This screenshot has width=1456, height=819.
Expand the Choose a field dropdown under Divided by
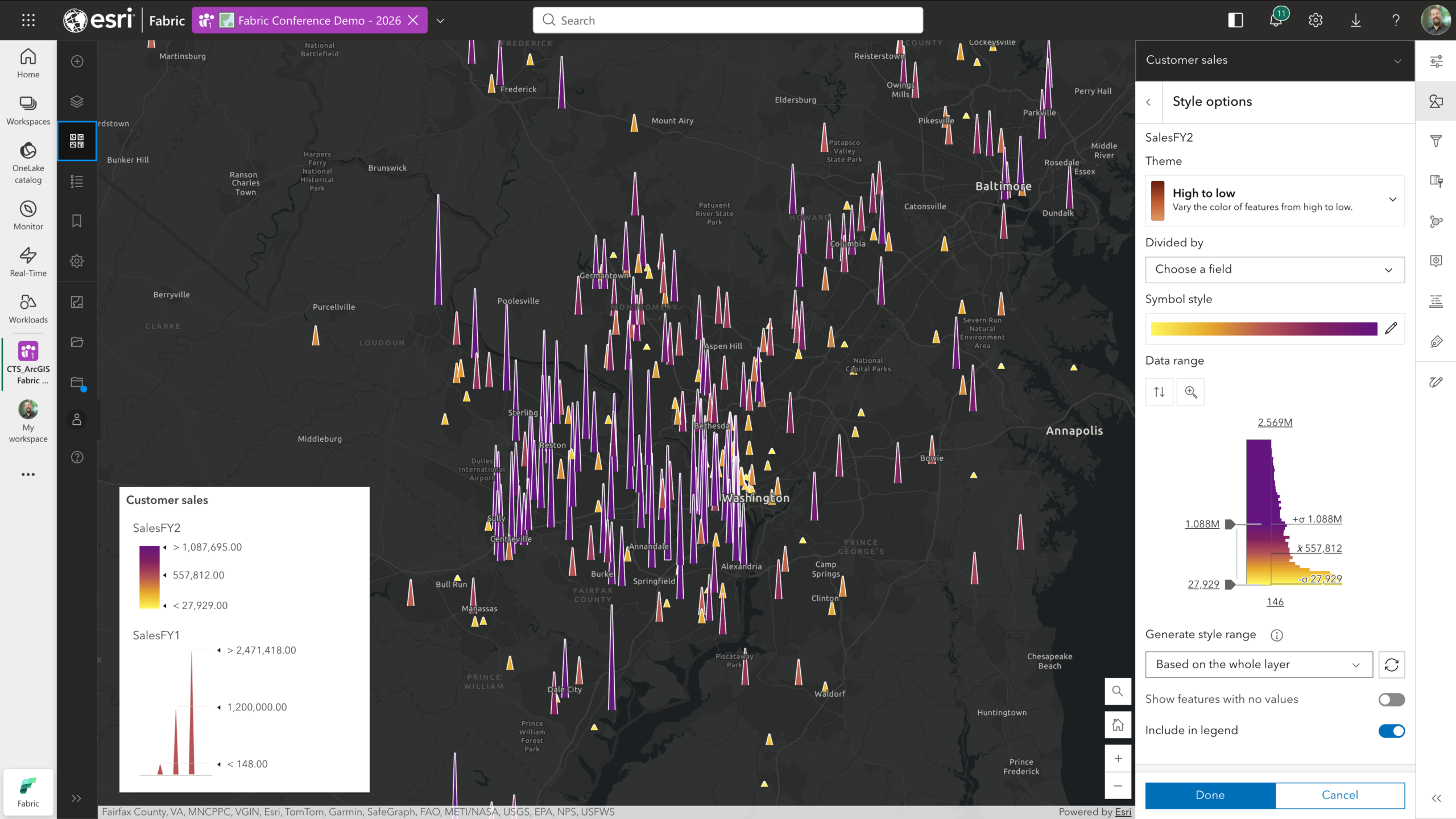pos(1275,270)
